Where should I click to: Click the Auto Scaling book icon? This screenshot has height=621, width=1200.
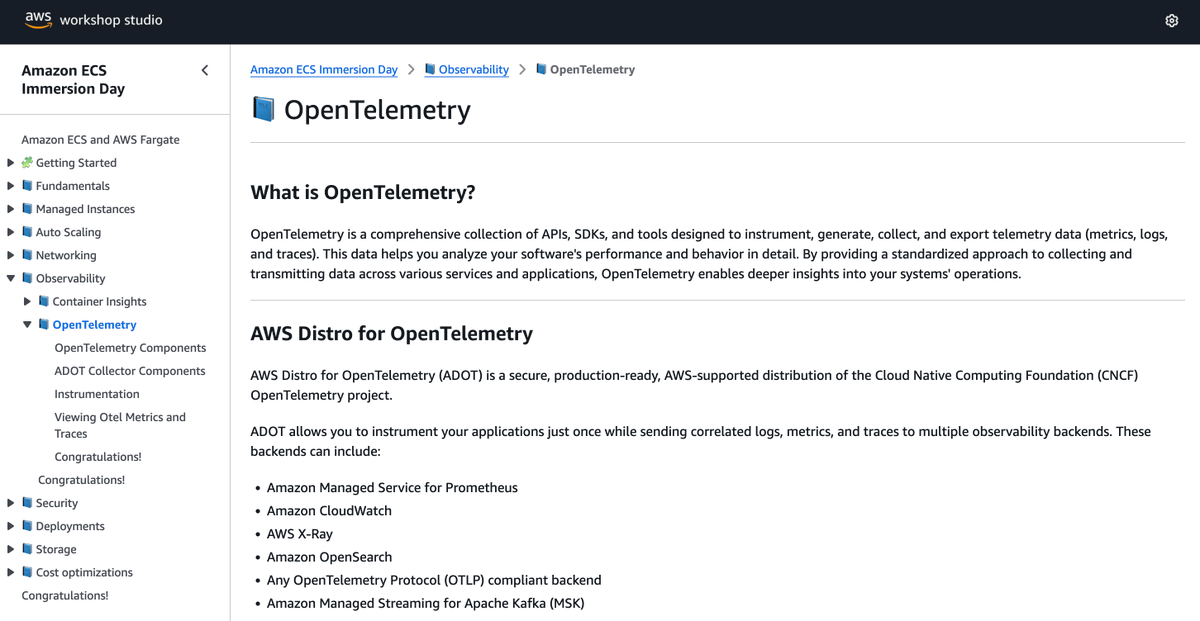pyautogui.click(x=27, y=231)
